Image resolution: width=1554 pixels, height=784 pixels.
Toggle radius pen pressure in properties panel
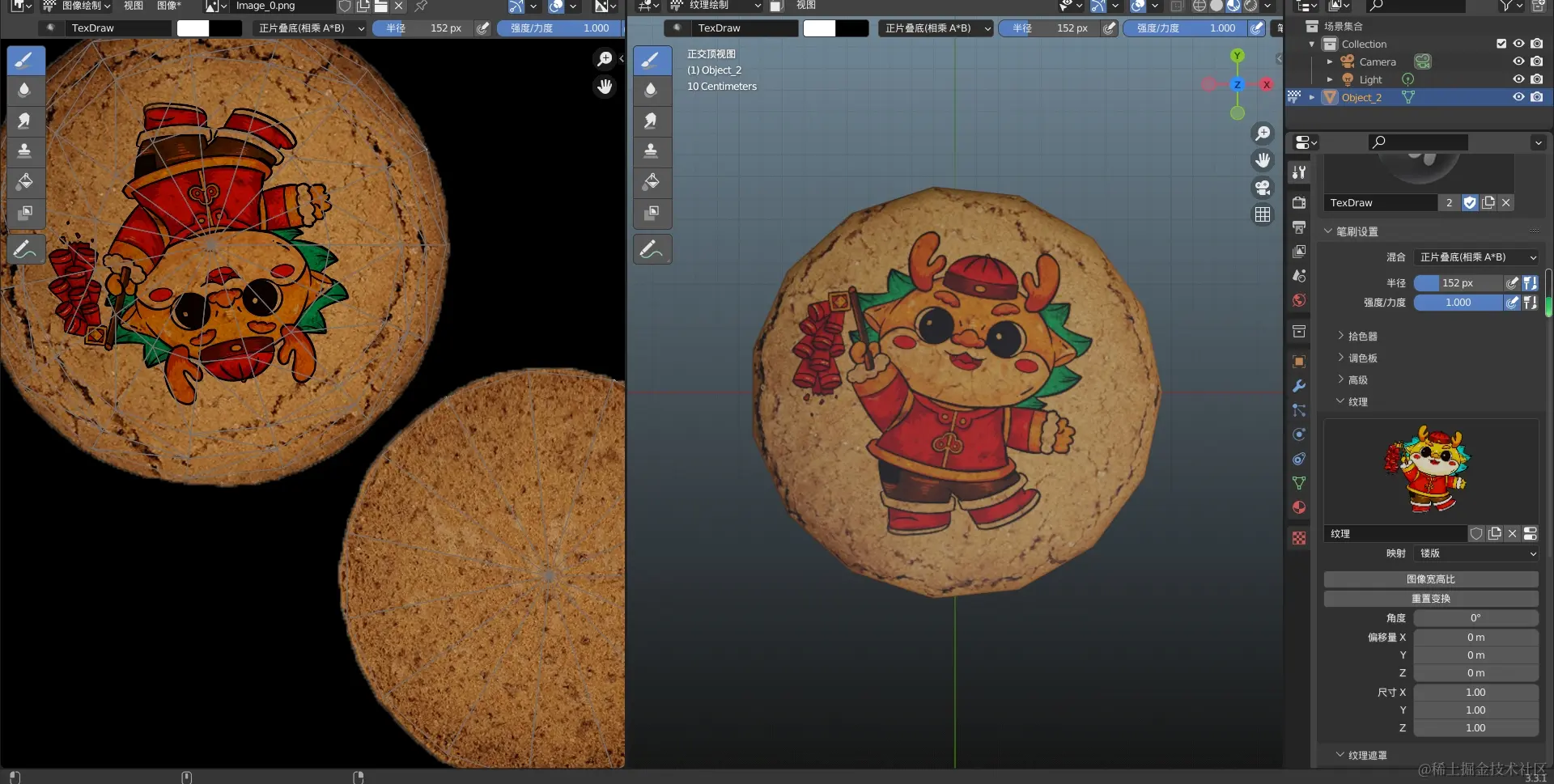tap(1511, 283)
